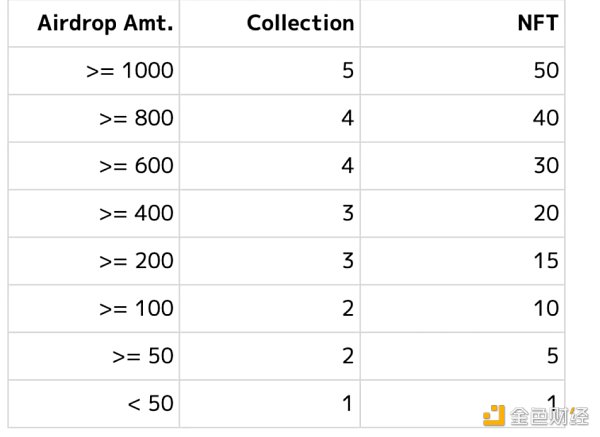The image size is (600, 437).
Task: Click the ">= 50" airdrop amount cell
Action: click(142, 356)
